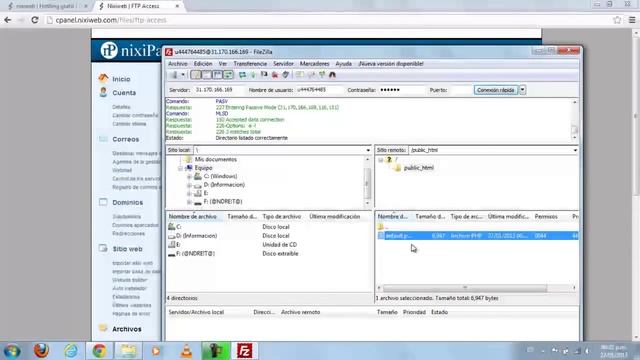
Task: Click the Windows Start button
Action: 12,351
